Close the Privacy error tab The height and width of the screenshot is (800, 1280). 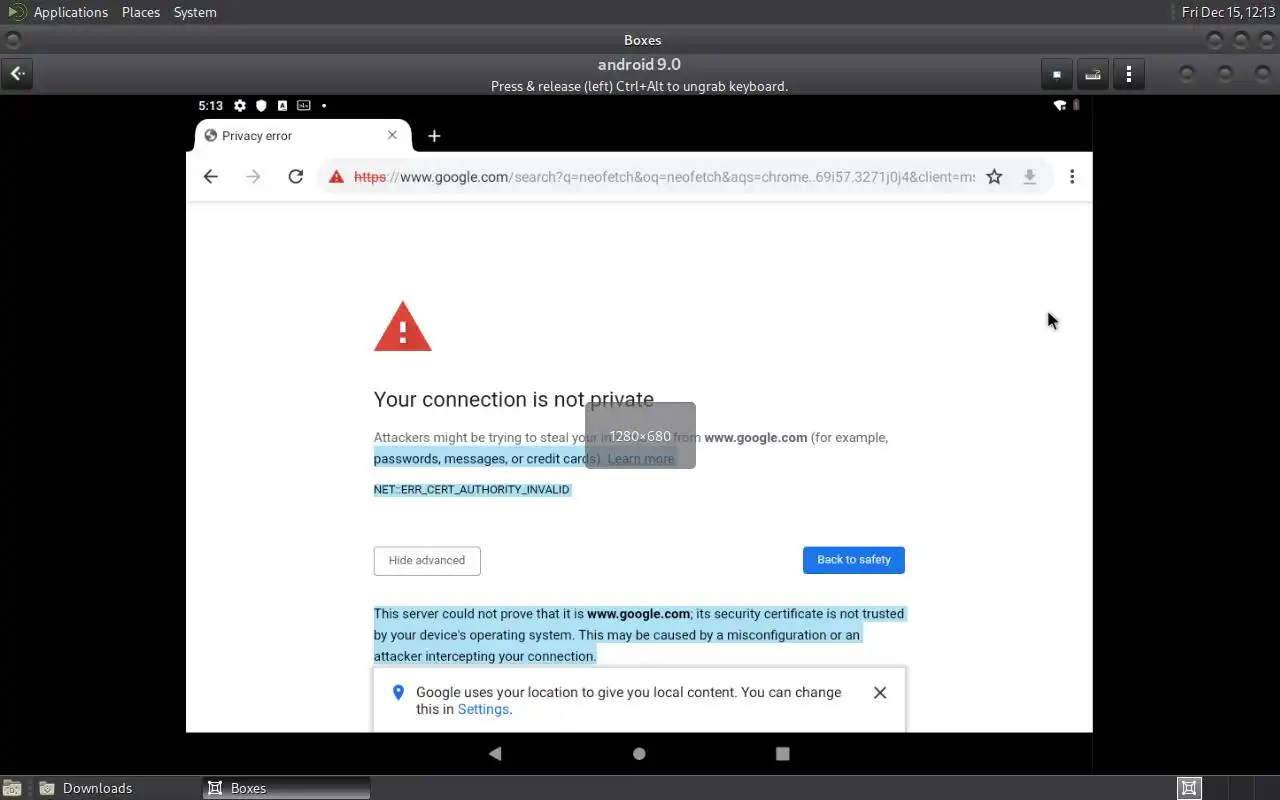click(392, 135)
